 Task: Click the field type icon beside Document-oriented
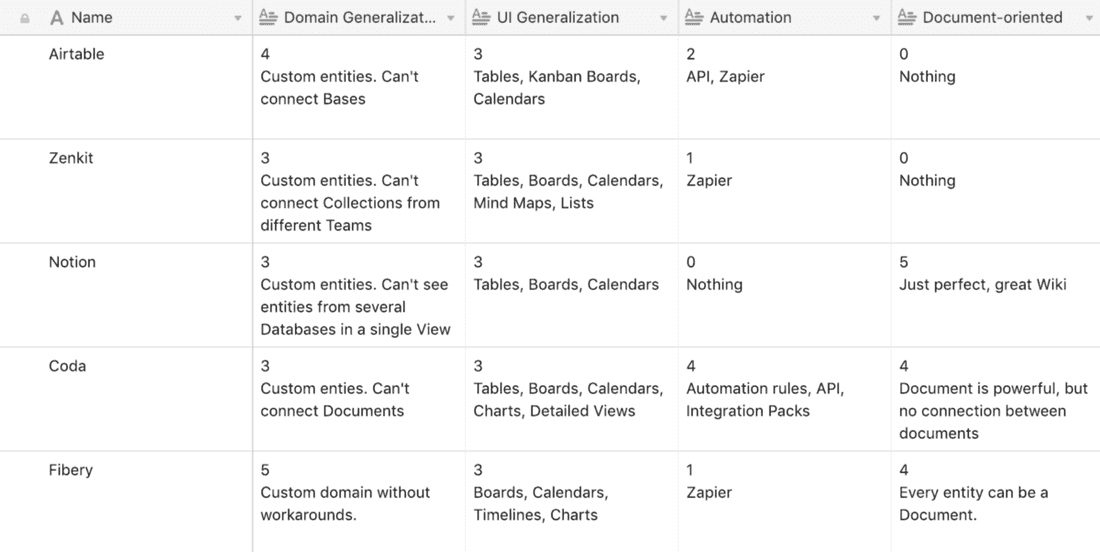907,17
